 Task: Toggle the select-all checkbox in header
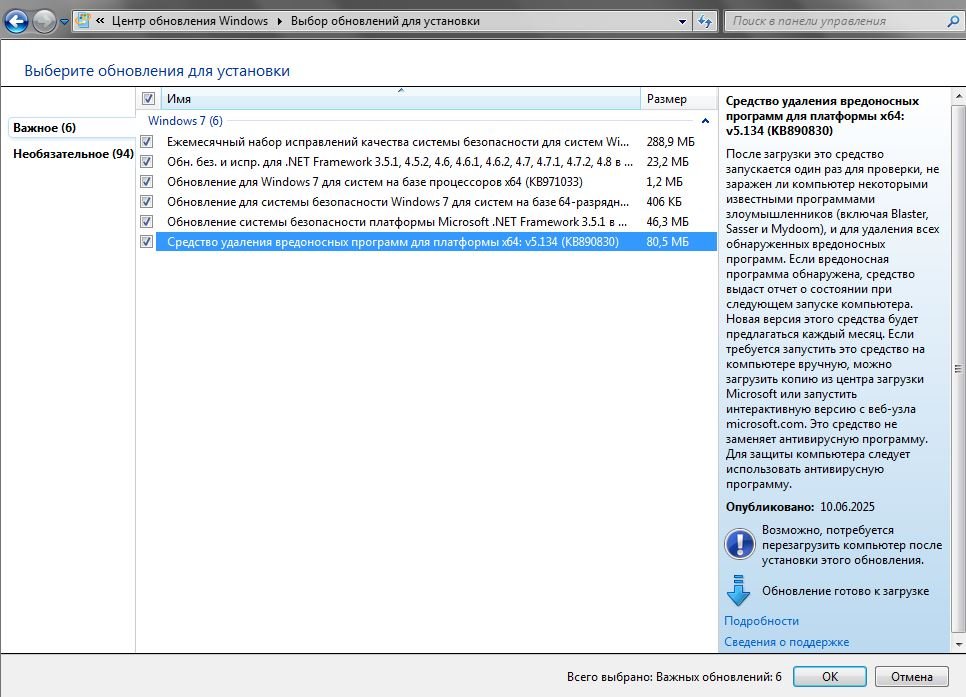point(148,99)
